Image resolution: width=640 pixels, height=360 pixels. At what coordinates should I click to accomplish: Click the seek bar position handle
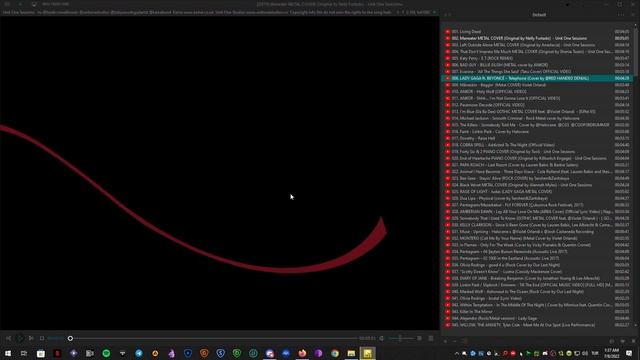(x=70, y=338)
